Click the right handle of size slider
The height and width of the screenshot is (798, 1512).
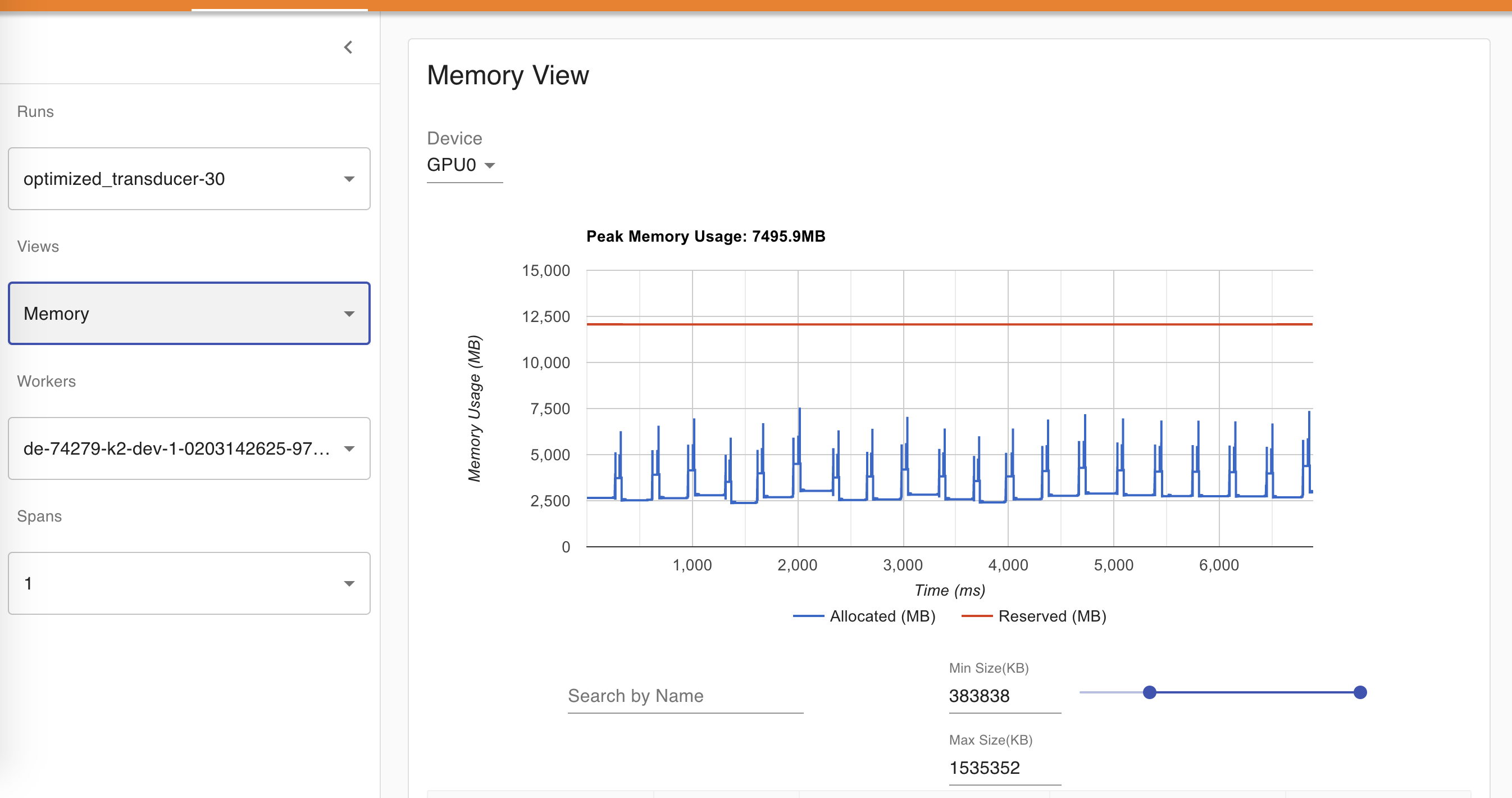coord(1359,692)
